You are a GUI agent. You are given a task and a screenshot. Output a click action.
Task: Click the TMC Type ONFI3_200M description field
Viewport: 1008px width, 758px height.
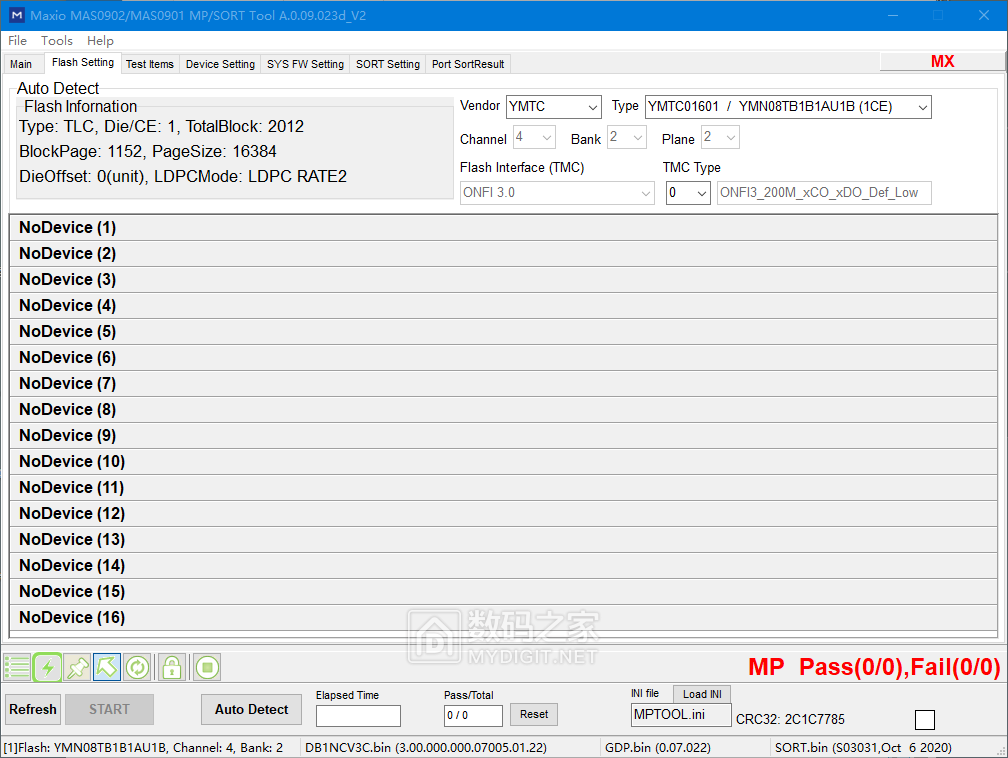824,193
